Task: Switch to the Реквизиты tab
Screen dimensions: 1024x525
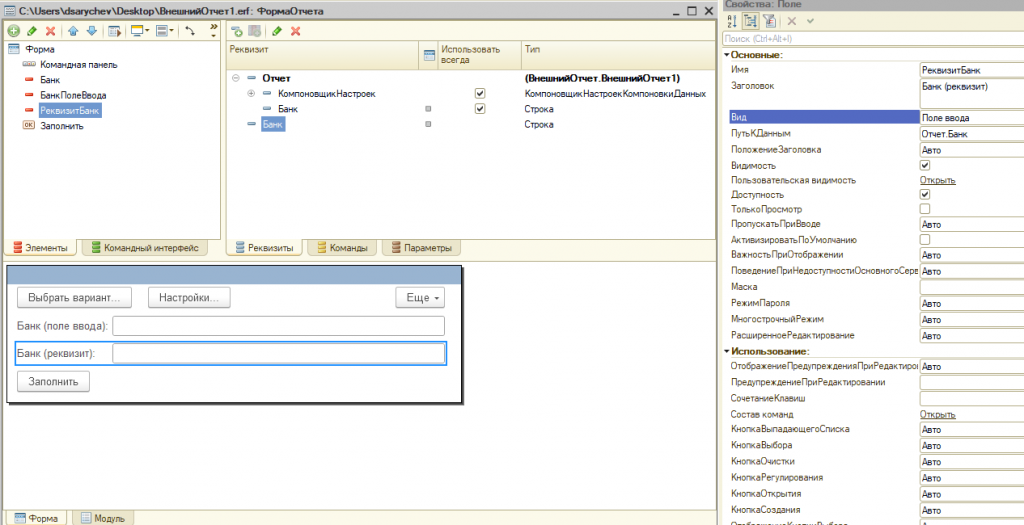Action: click(x=264, y=247)
